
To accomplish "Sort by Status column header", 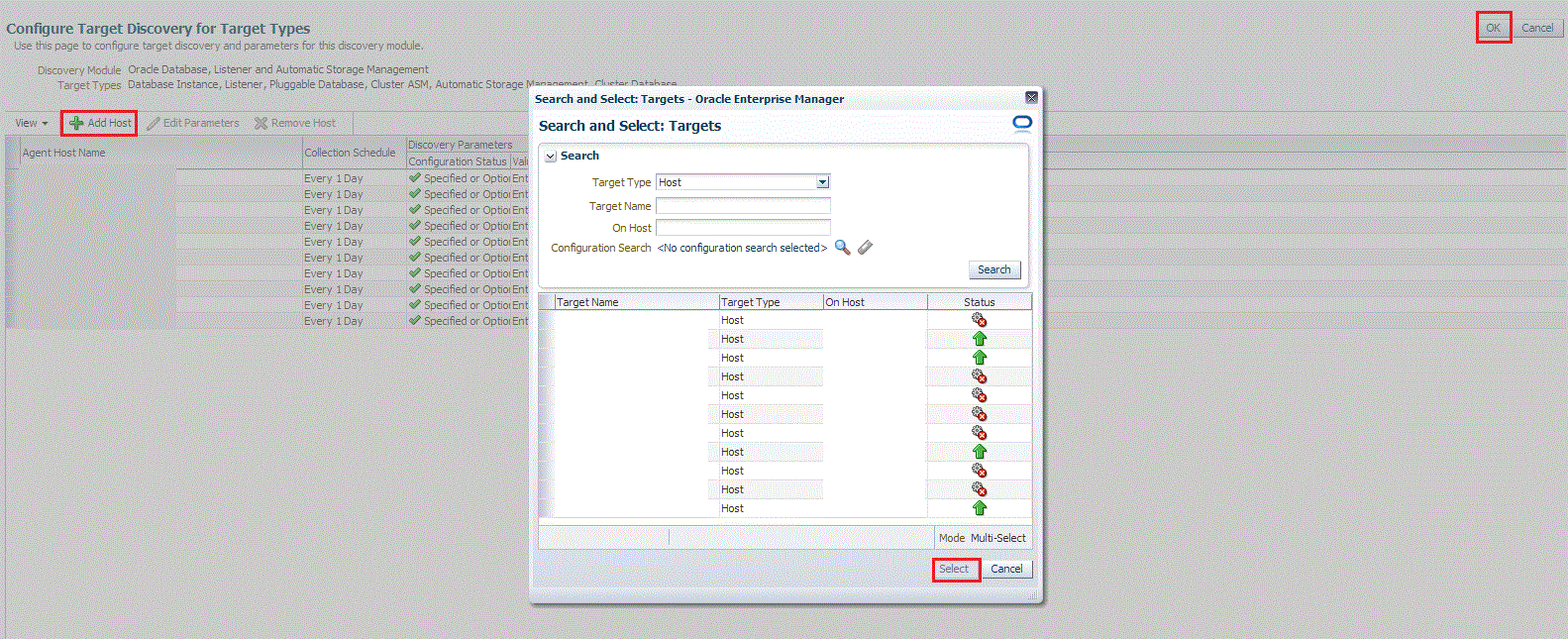I will [980, 302].
